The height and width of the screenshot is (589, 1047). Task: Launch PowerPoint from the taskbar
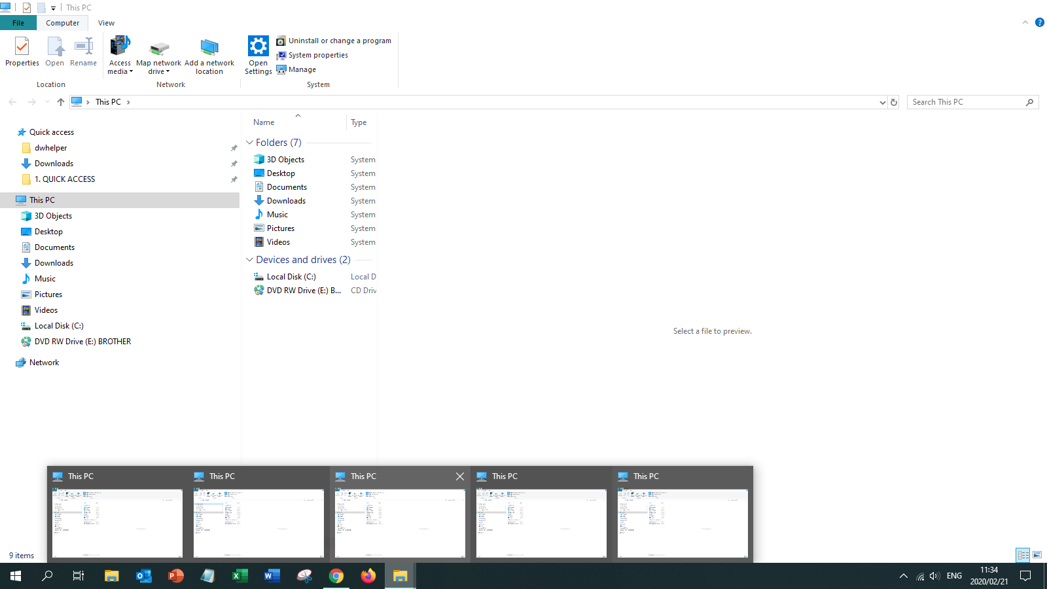(176, 576)
